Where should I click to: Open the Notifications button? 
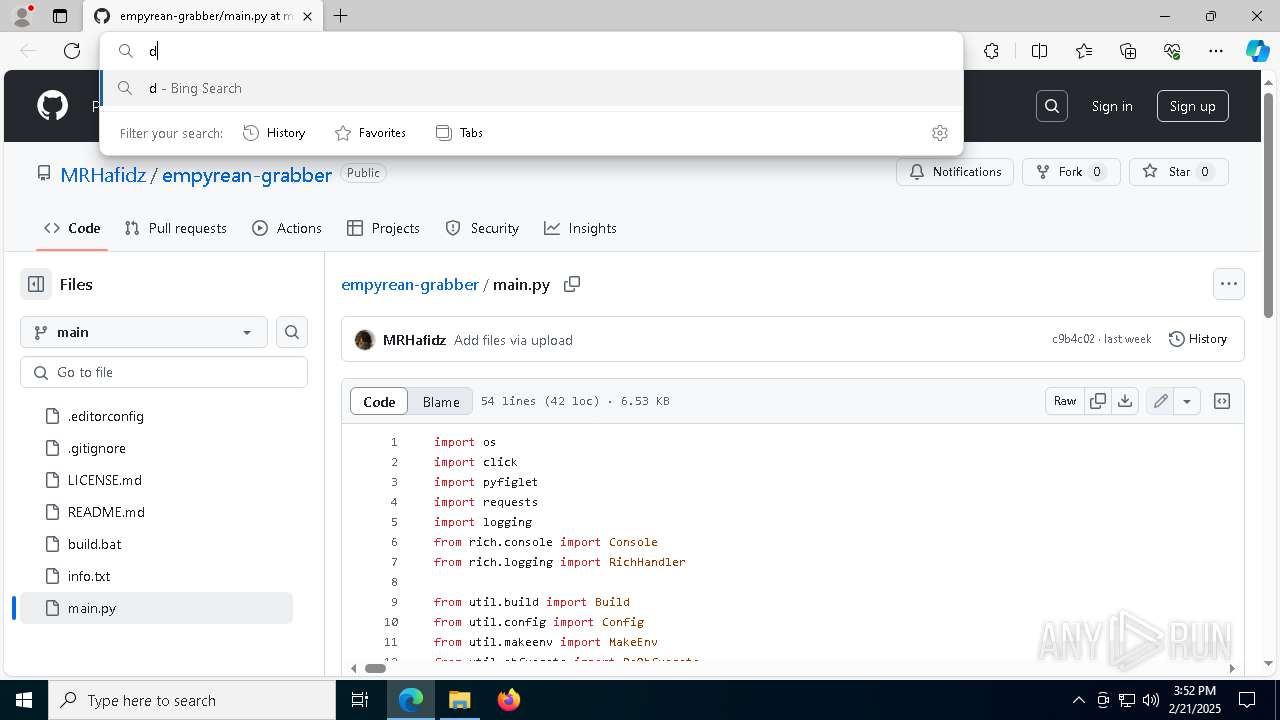tap(955, 172)
